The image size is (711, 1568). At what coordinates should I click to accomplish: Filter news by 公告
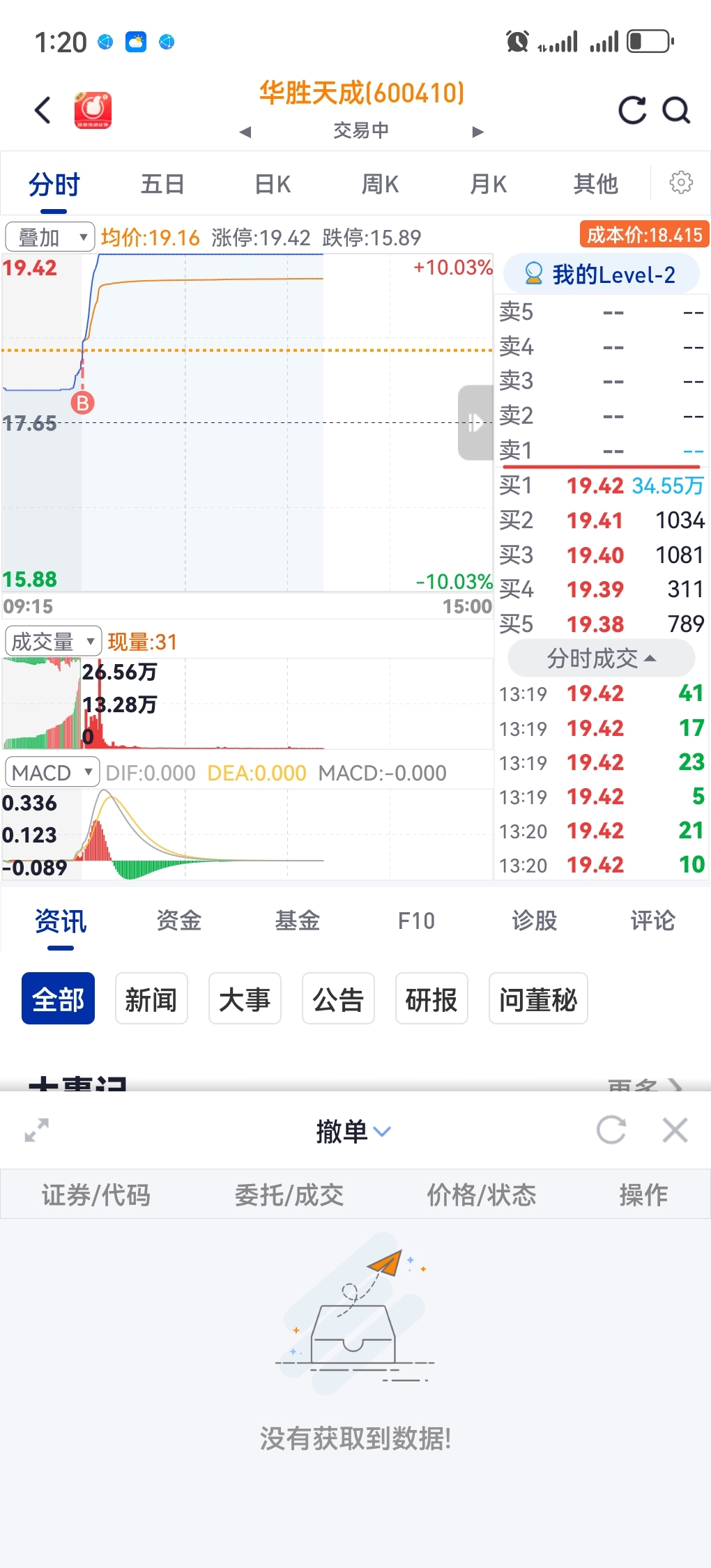pos(338,999)
